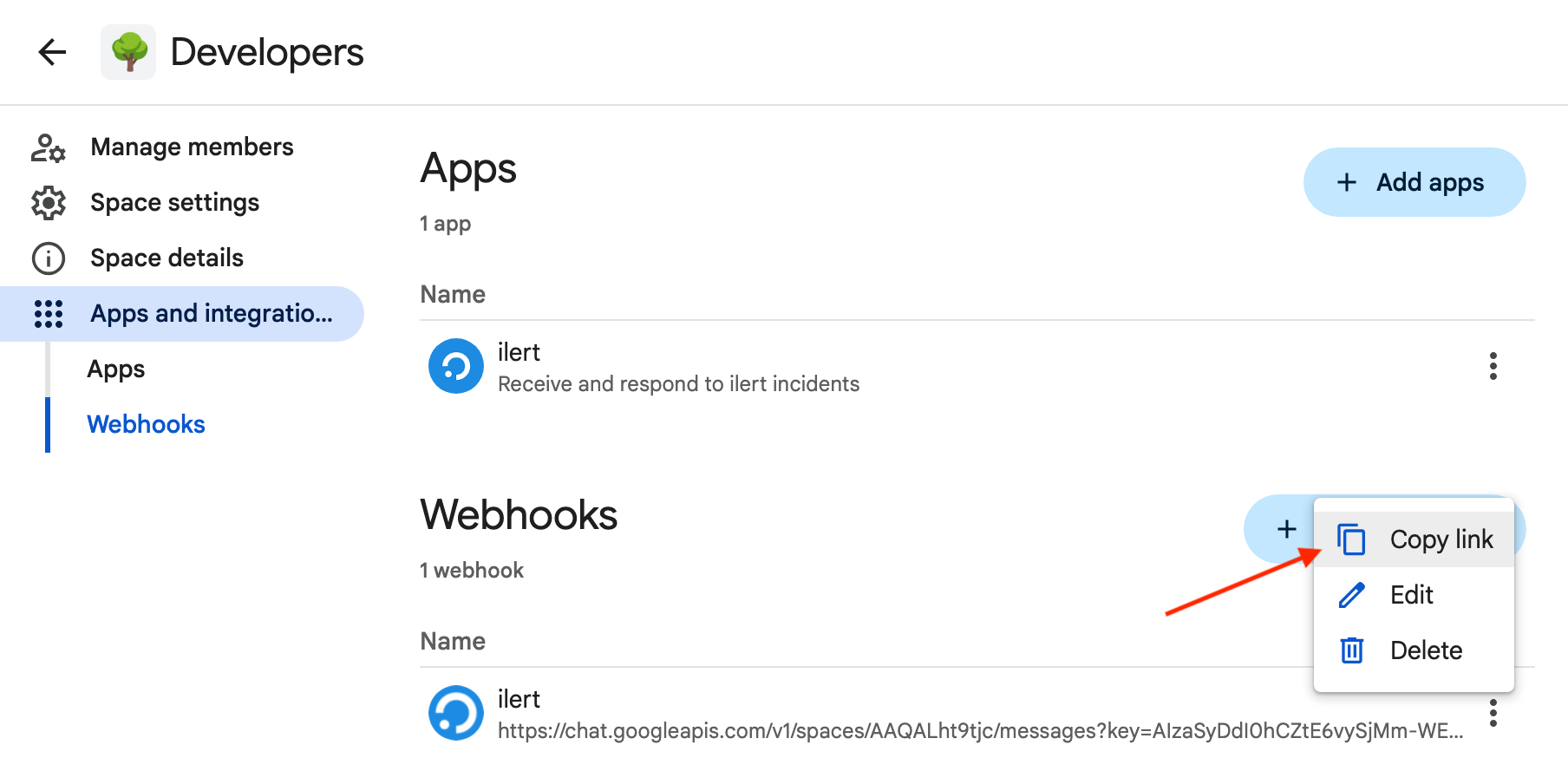Click the back arrow icon
The width and height of the screenshot is (1568, 784).
coord(53,52)
